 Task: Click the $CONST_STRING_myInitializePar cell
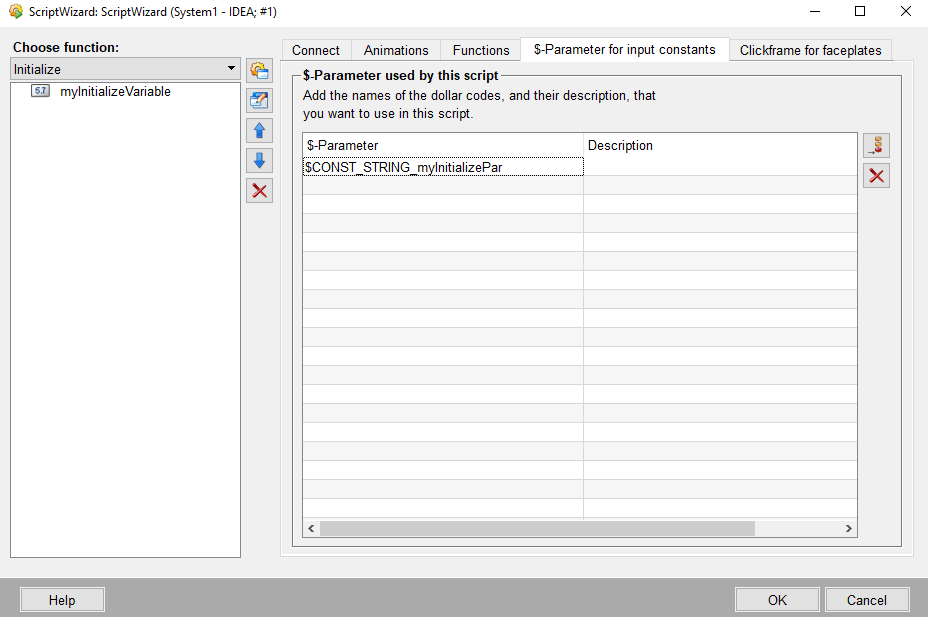(x=442, y=167)
